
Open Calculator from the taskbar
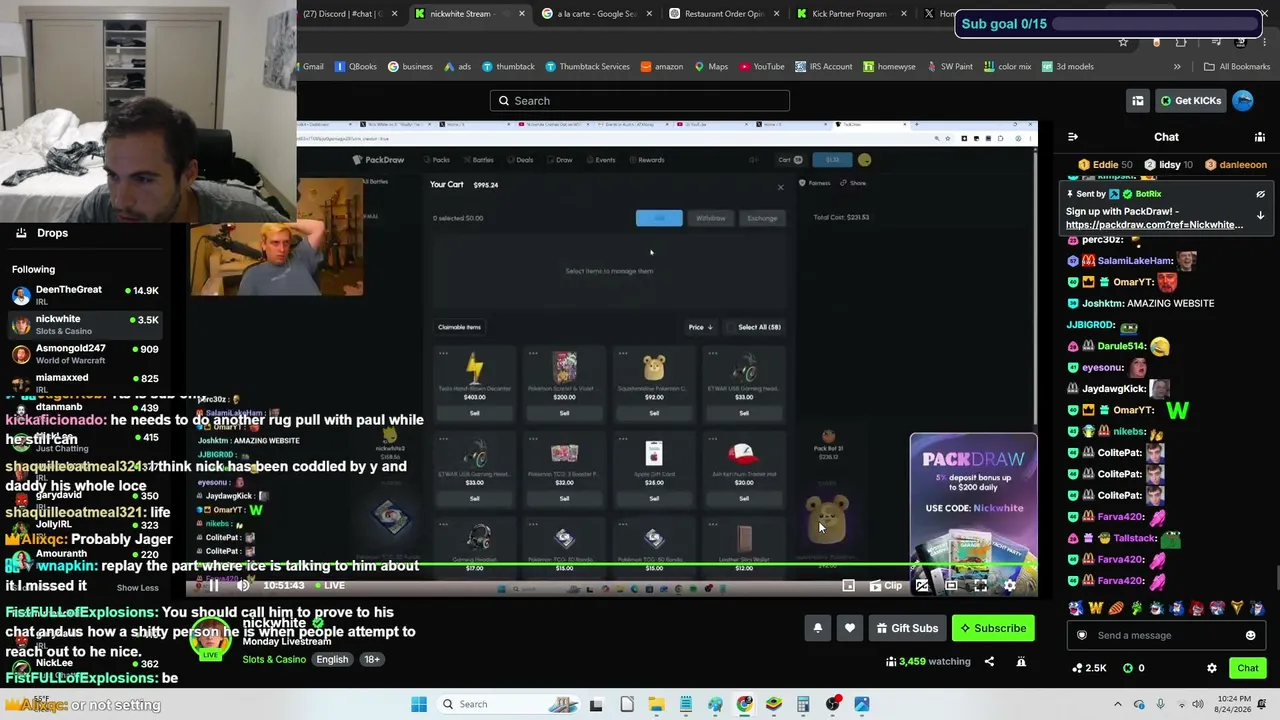coord(803,704)
